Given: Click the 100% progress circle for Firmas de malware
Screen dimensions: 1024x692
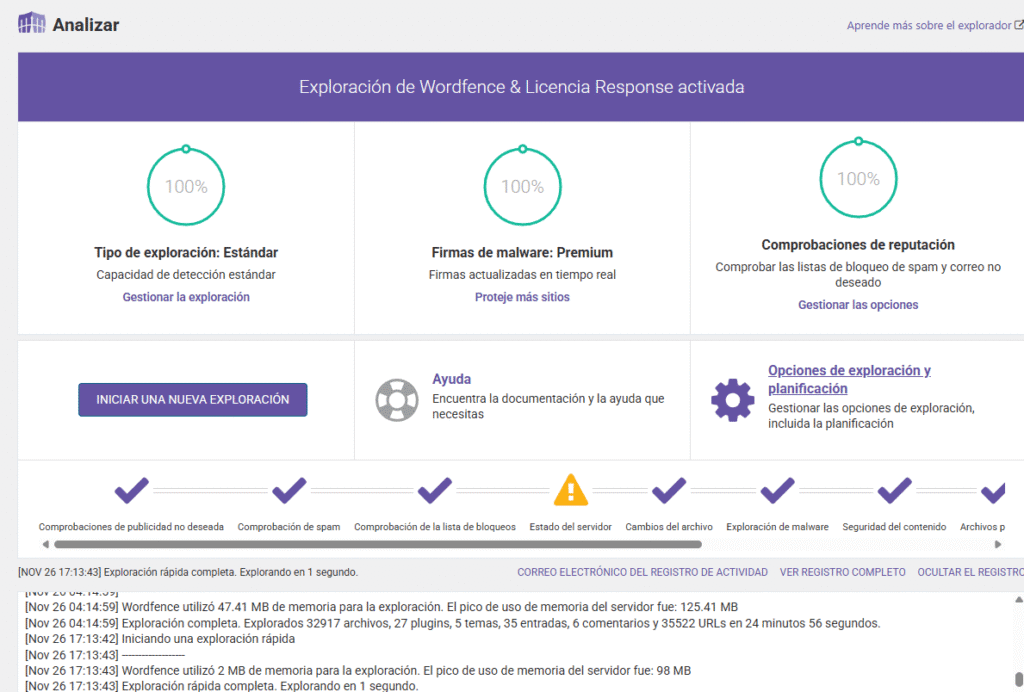Looking at the screenshot, I should tap(522, 186).
